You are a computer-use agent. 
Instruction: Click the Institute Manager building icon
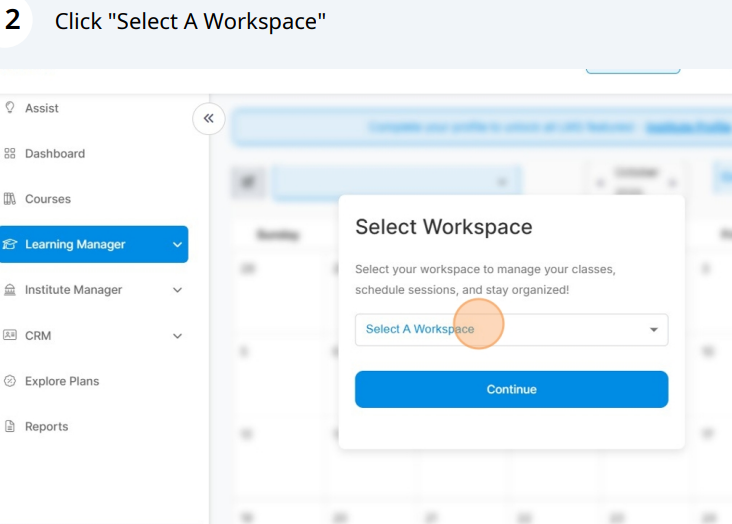pos(10,290)
